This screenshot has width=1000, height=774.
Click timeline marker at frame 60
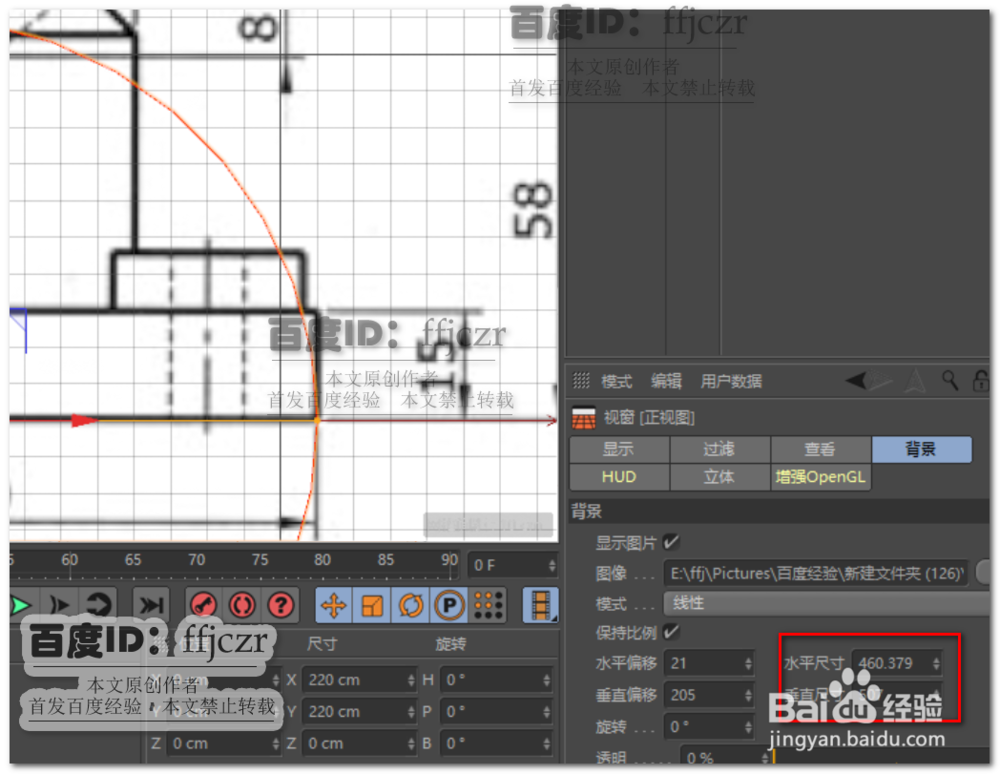(70, 560)
